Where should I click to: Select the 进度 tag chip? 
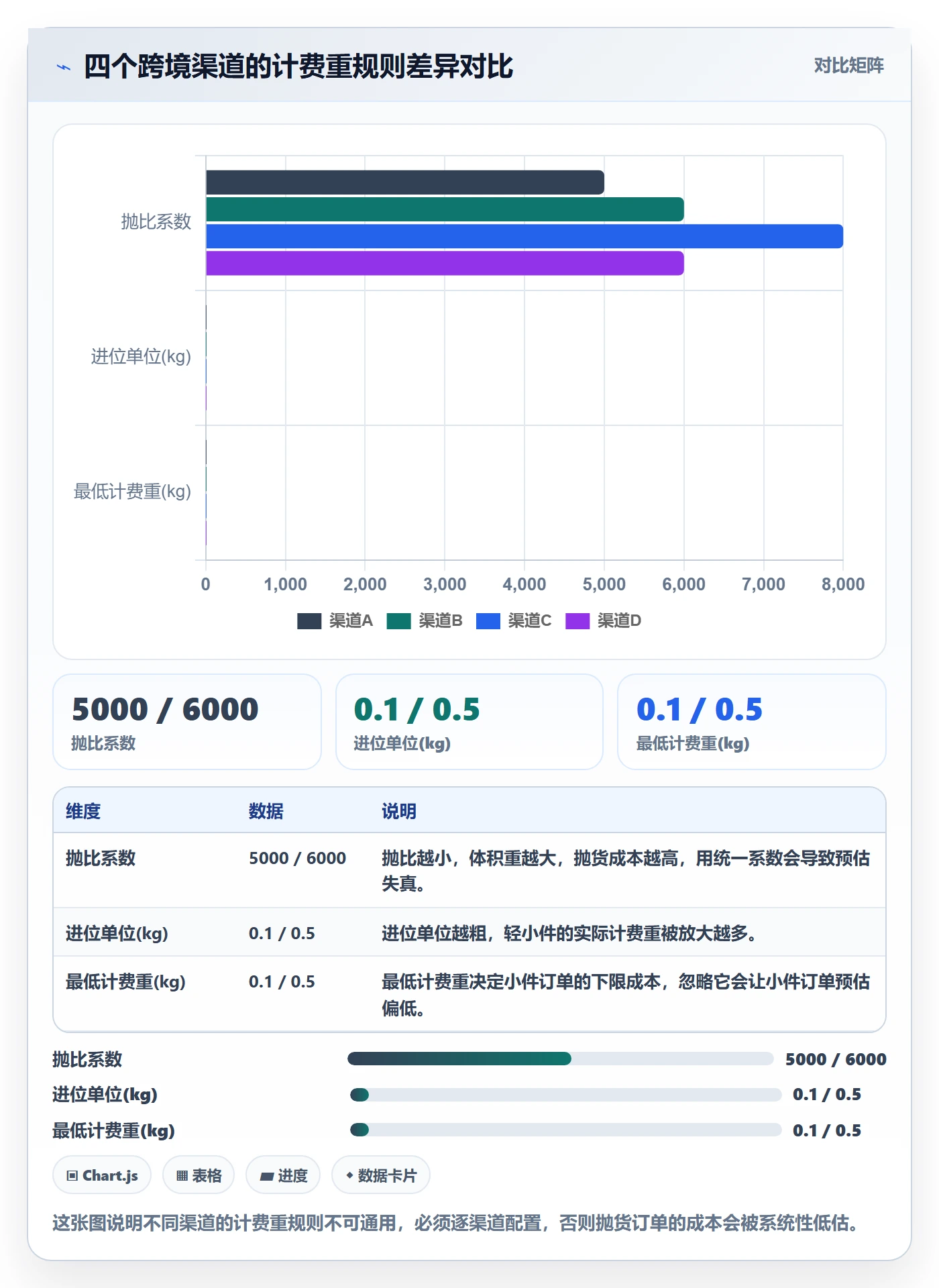pos(283,1175)
